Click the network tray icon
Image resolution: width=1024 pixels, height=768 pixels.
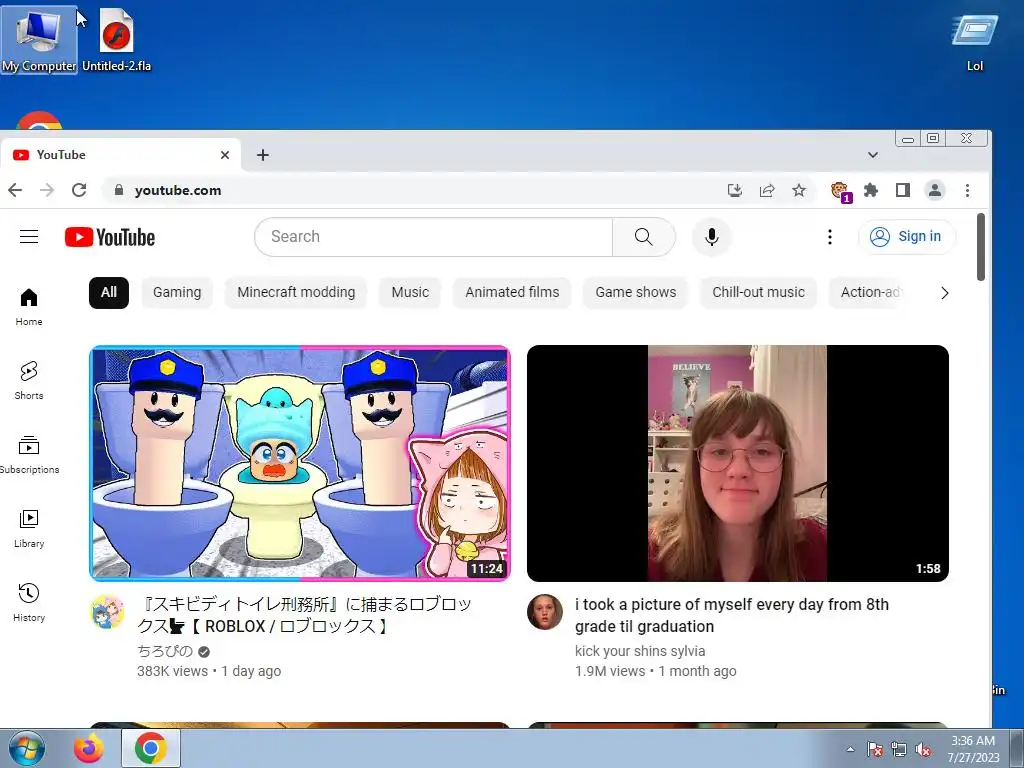pos(899,749)
